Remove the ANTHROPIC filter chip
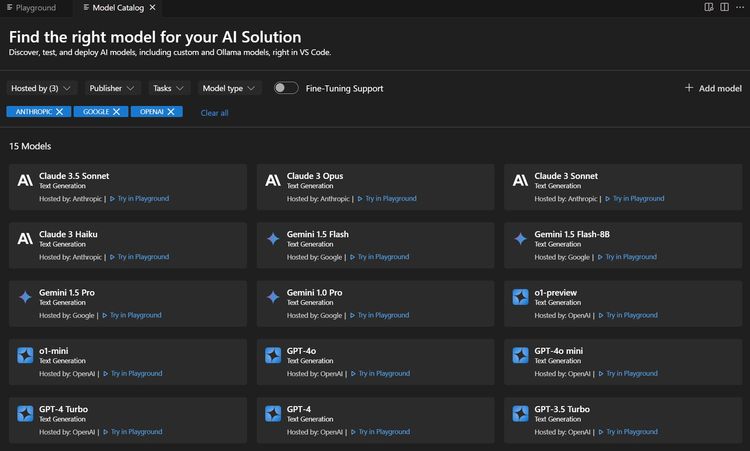The image size is (750, 451). tap(60, 112)
